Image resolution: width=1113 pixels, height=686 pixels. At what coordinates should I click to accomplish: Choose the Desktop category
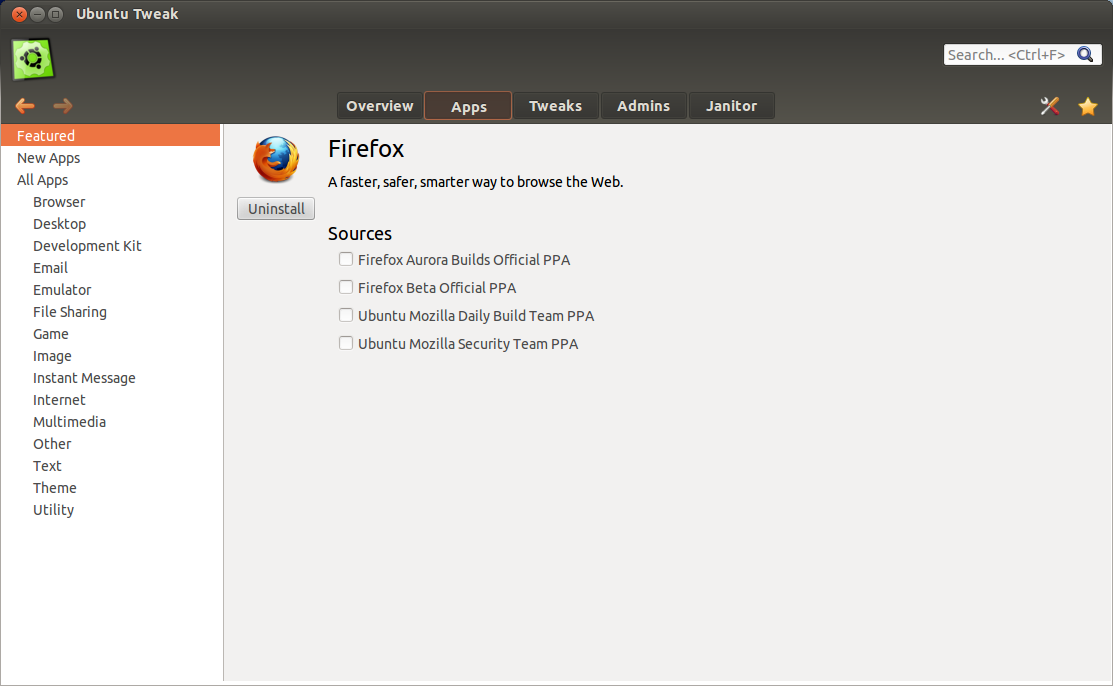tap(111, 224)
